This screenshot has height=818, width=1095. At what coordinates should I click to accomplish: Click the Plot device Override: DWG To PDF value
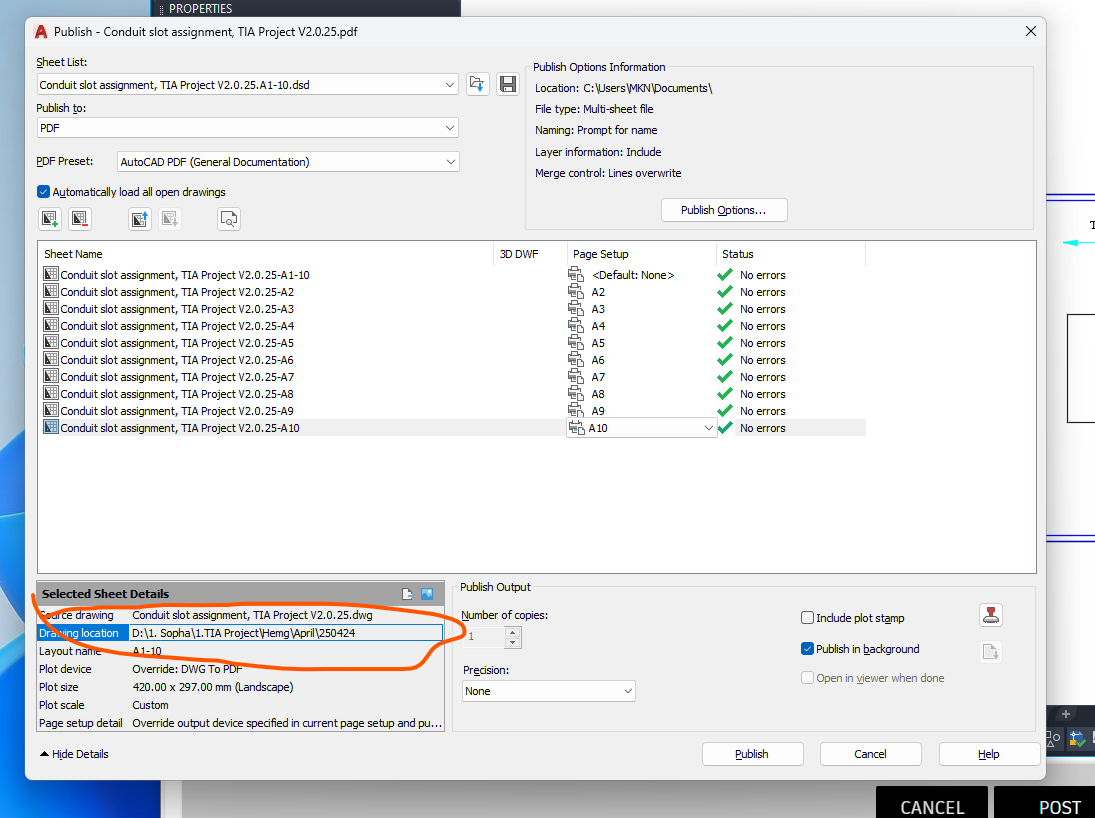click(x=187, y=669)
